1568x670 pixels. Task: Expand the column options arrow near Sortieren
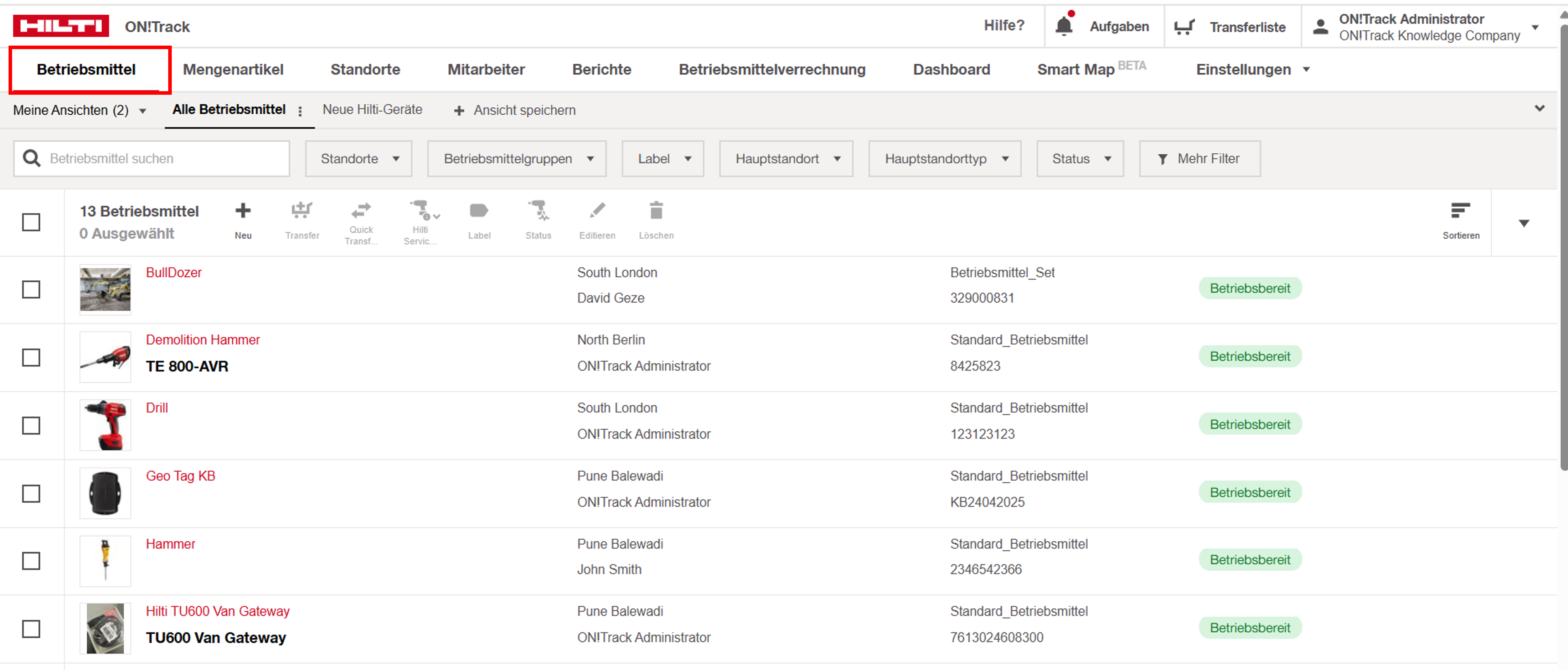tap(1523, 223)
